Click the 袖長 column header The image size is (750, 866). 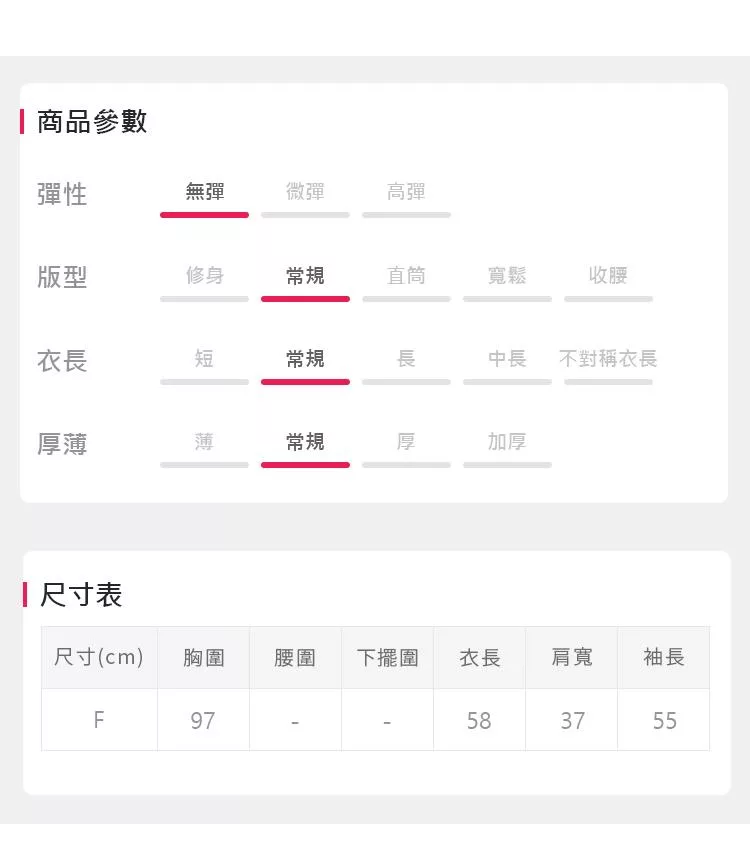click(664, 658)
